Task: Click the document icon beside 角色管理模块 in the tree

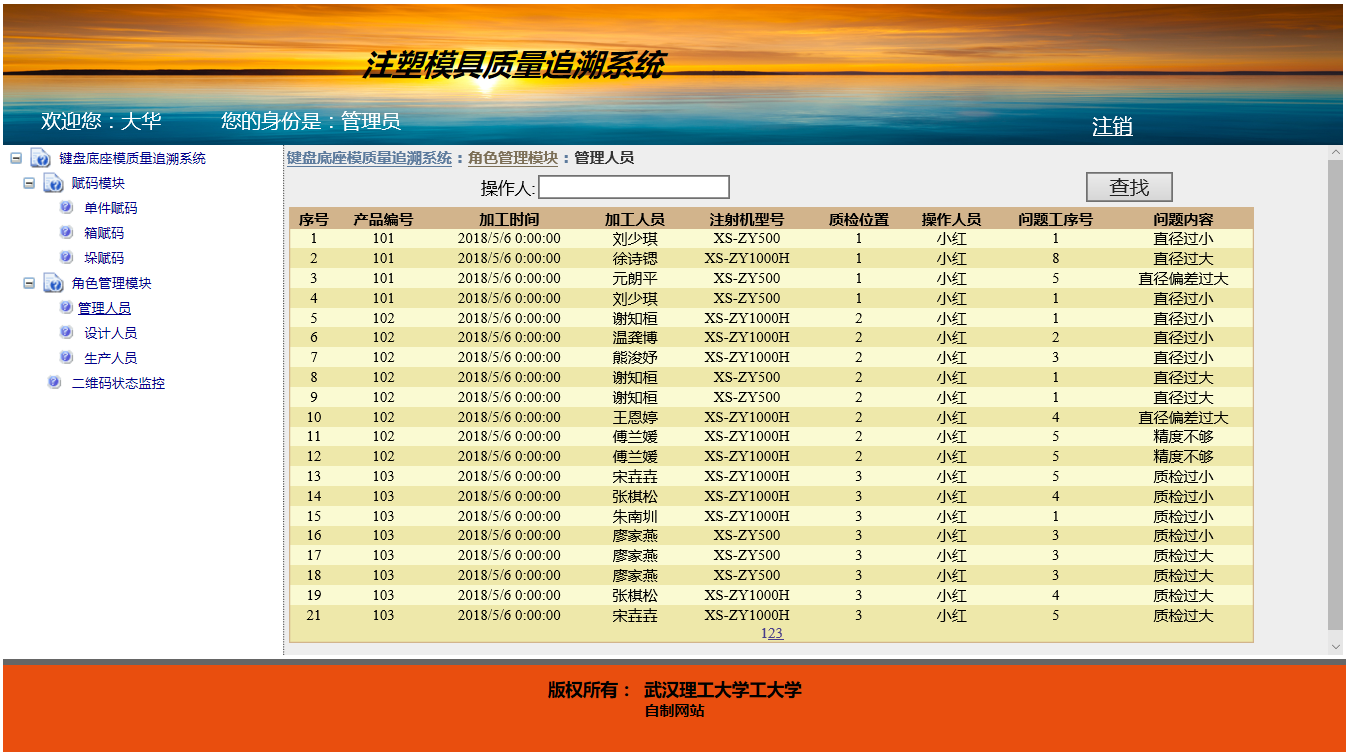Action: [x=54, y=283]
